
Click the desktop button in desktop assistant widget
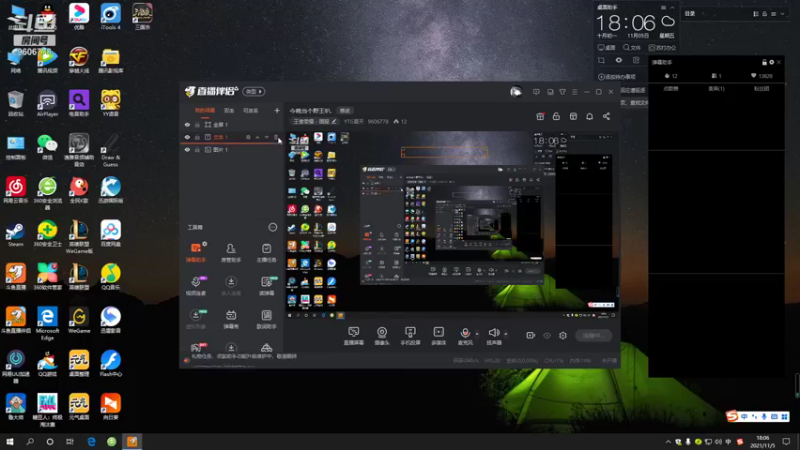tap(607, 47)
